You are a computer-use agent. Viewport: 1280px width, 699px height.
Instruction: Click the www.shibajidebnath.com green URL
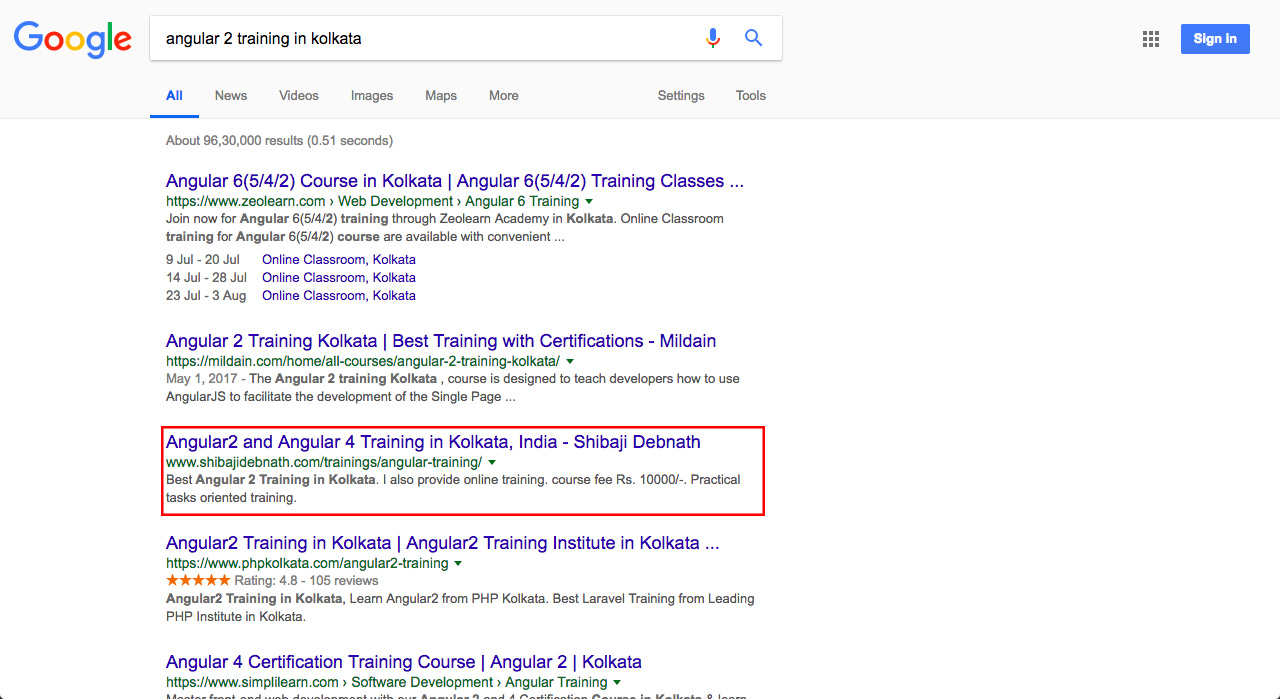pyautogui.click(x=324, y=462)
